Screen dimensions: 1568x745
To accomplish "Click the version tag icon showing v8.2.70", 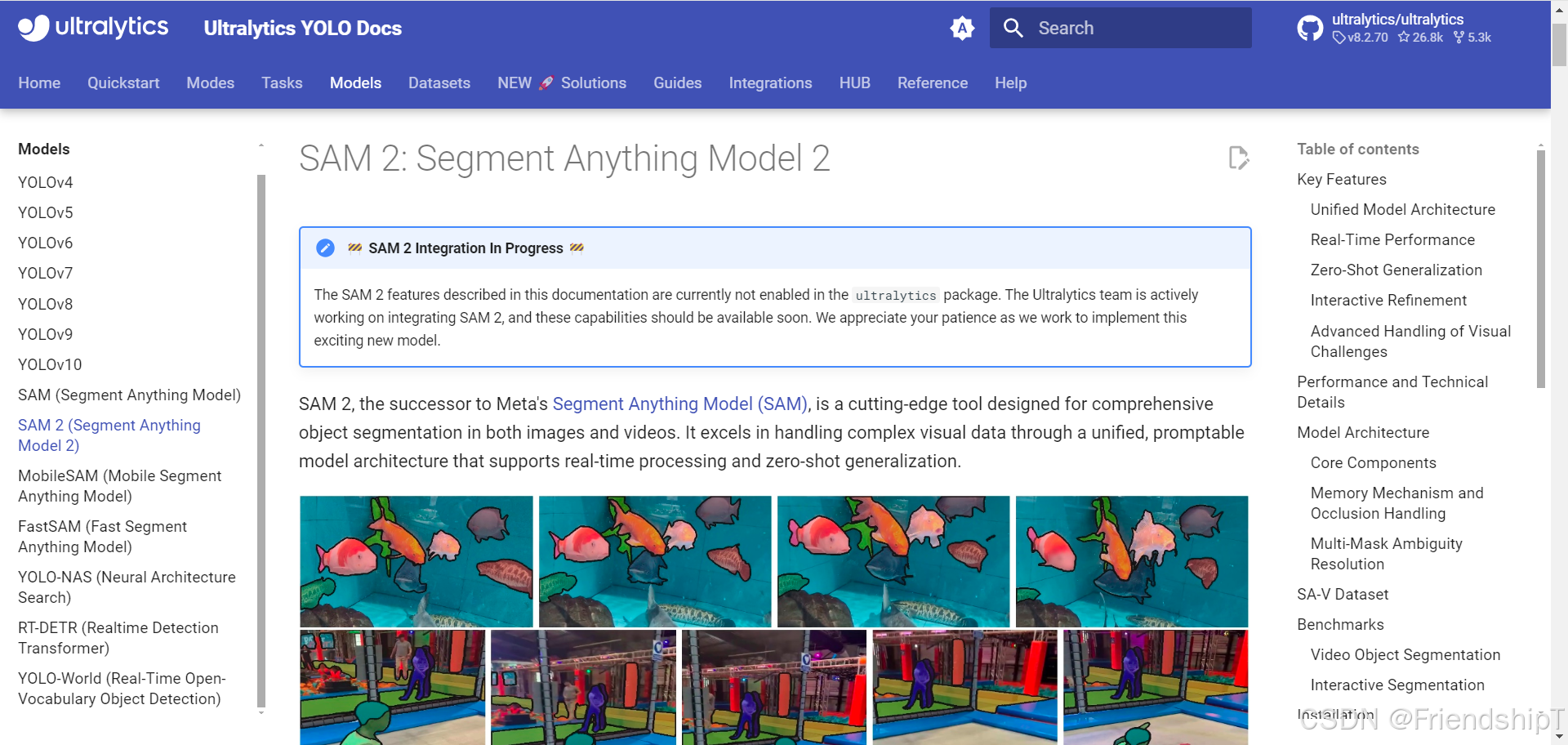I will [x=1339, y=37].
